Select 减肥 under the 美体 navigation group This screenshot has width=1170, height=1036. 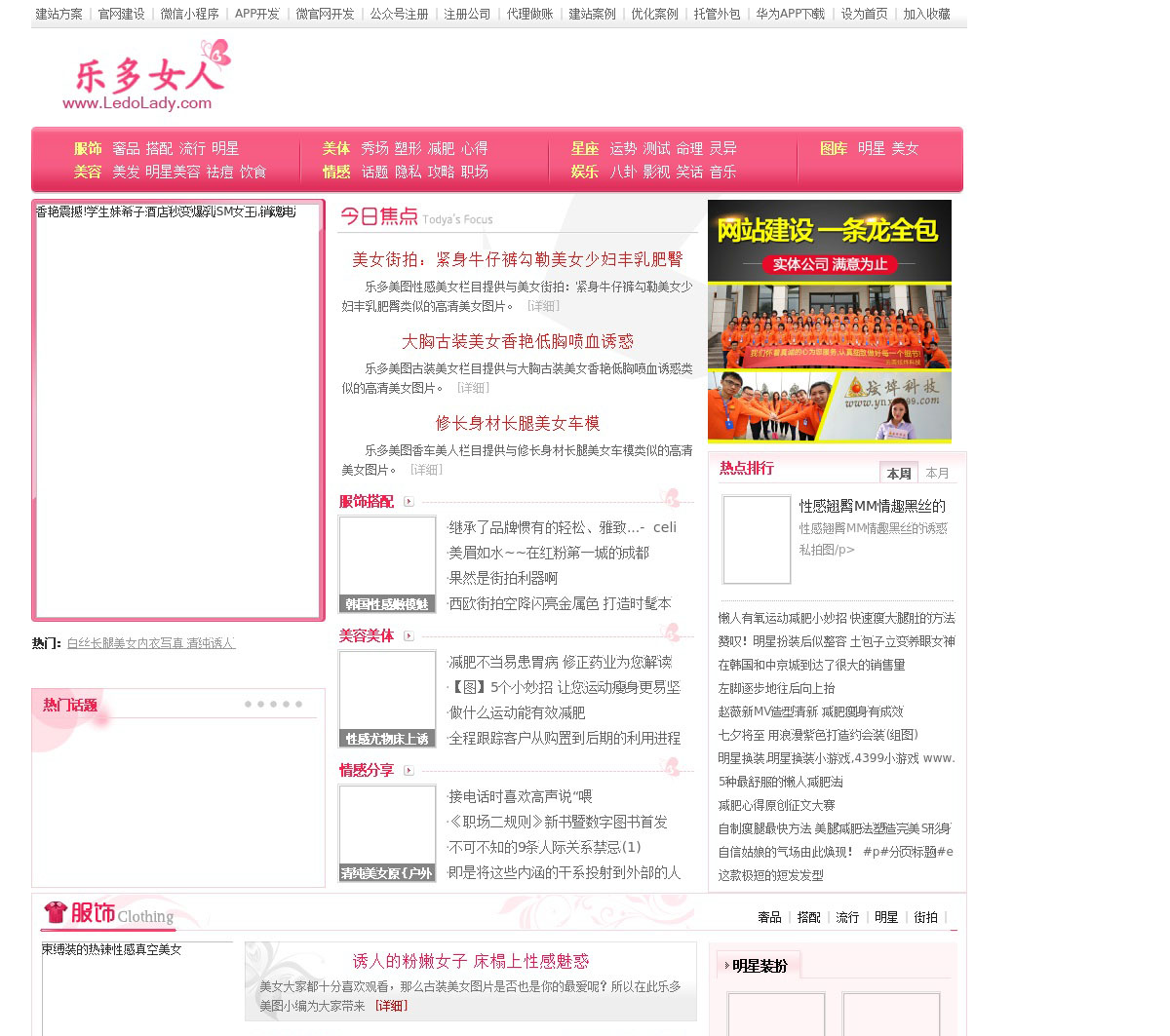pos(441,148)
